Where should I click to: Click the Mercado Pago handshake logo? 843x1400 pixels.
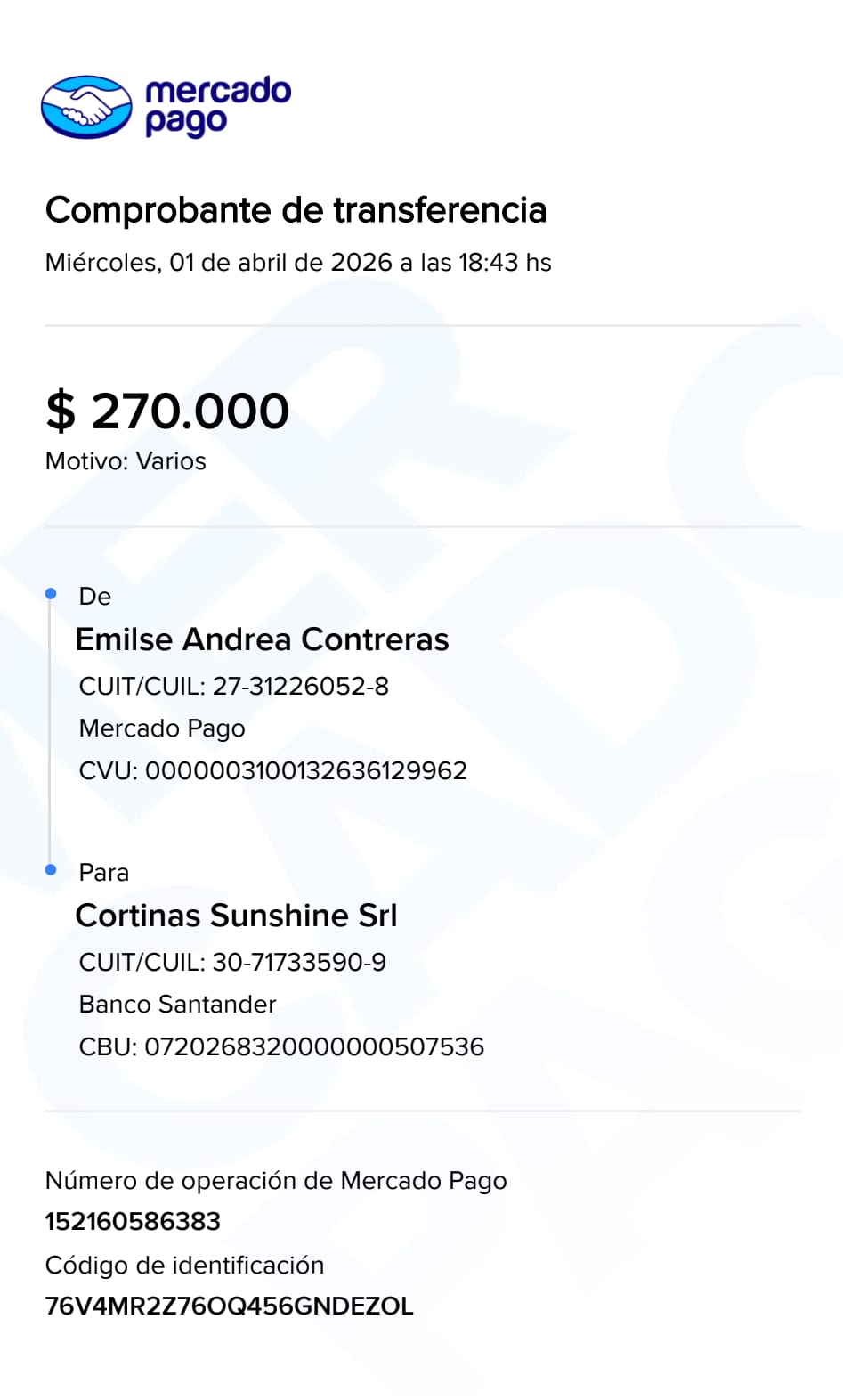coord(86,107)
